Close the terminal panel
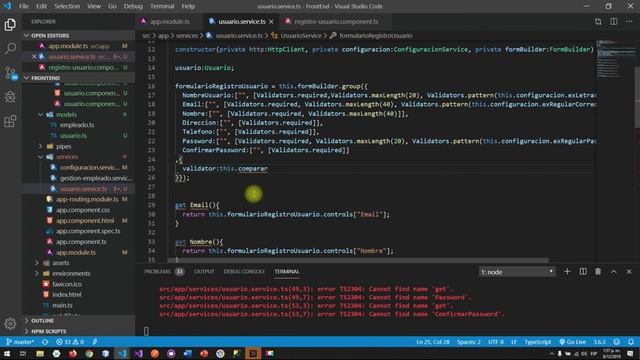The width and height of the screenshot is (640, 360). (629, 271)
